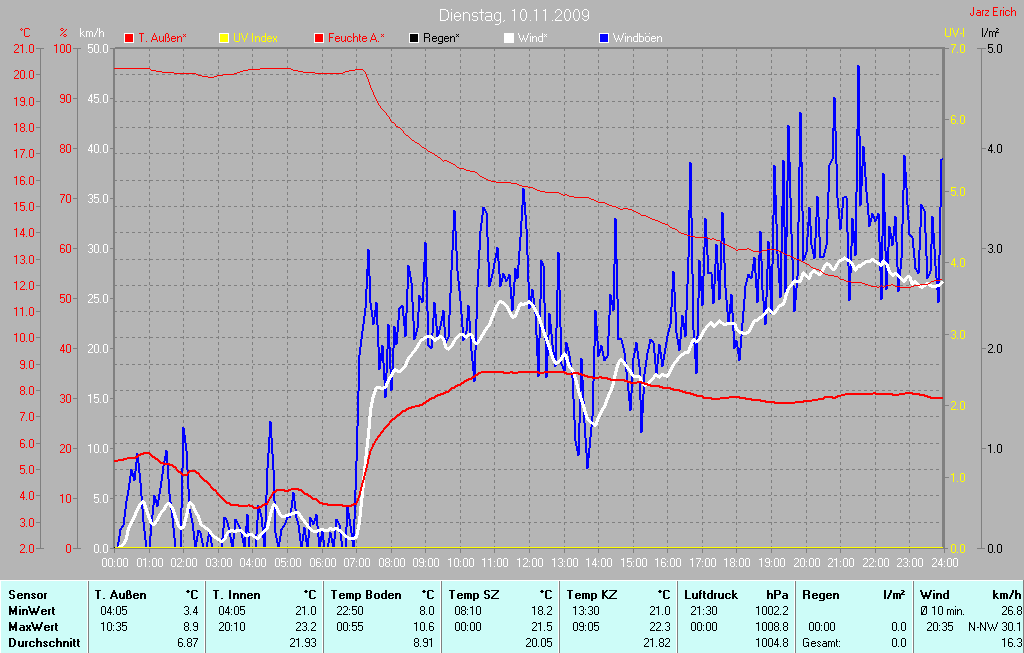
Task: Click the blue Windböen legend square
Action: 604,38
